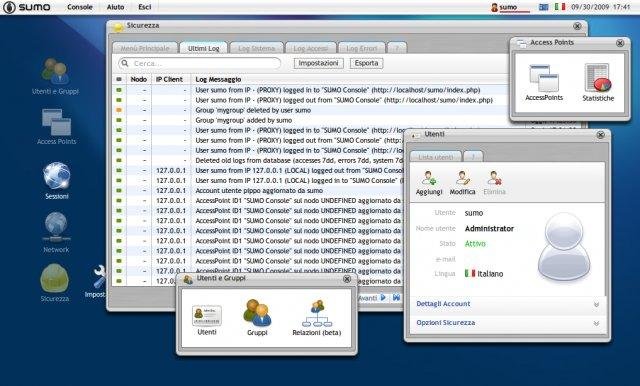The width and height of the screenshot is (640, 386).
Task: Click orange status marker of mygroup deleted row
Action: tap(119, 110)
